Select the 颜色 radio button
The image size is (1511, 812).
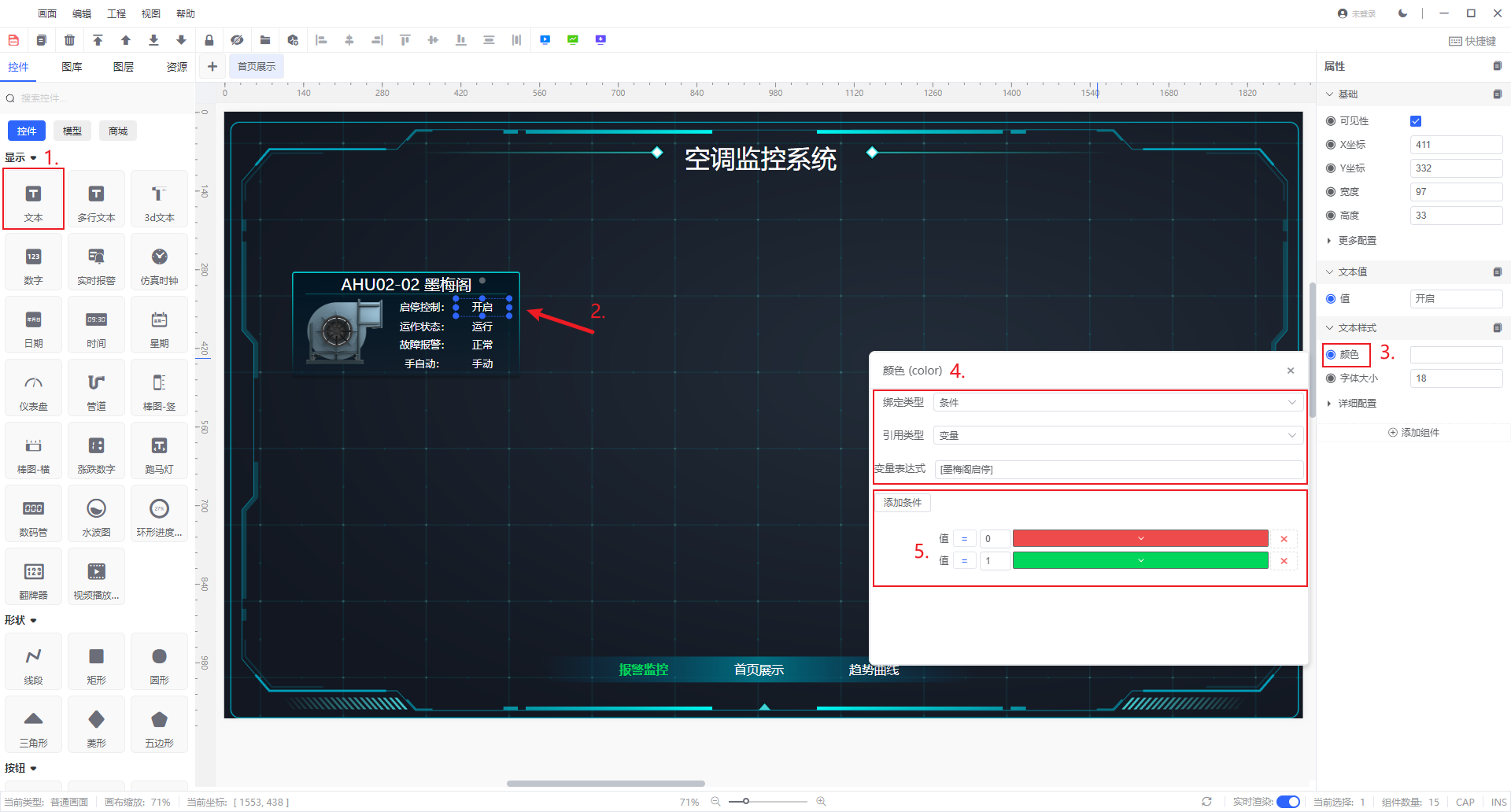pos(1331,355)
